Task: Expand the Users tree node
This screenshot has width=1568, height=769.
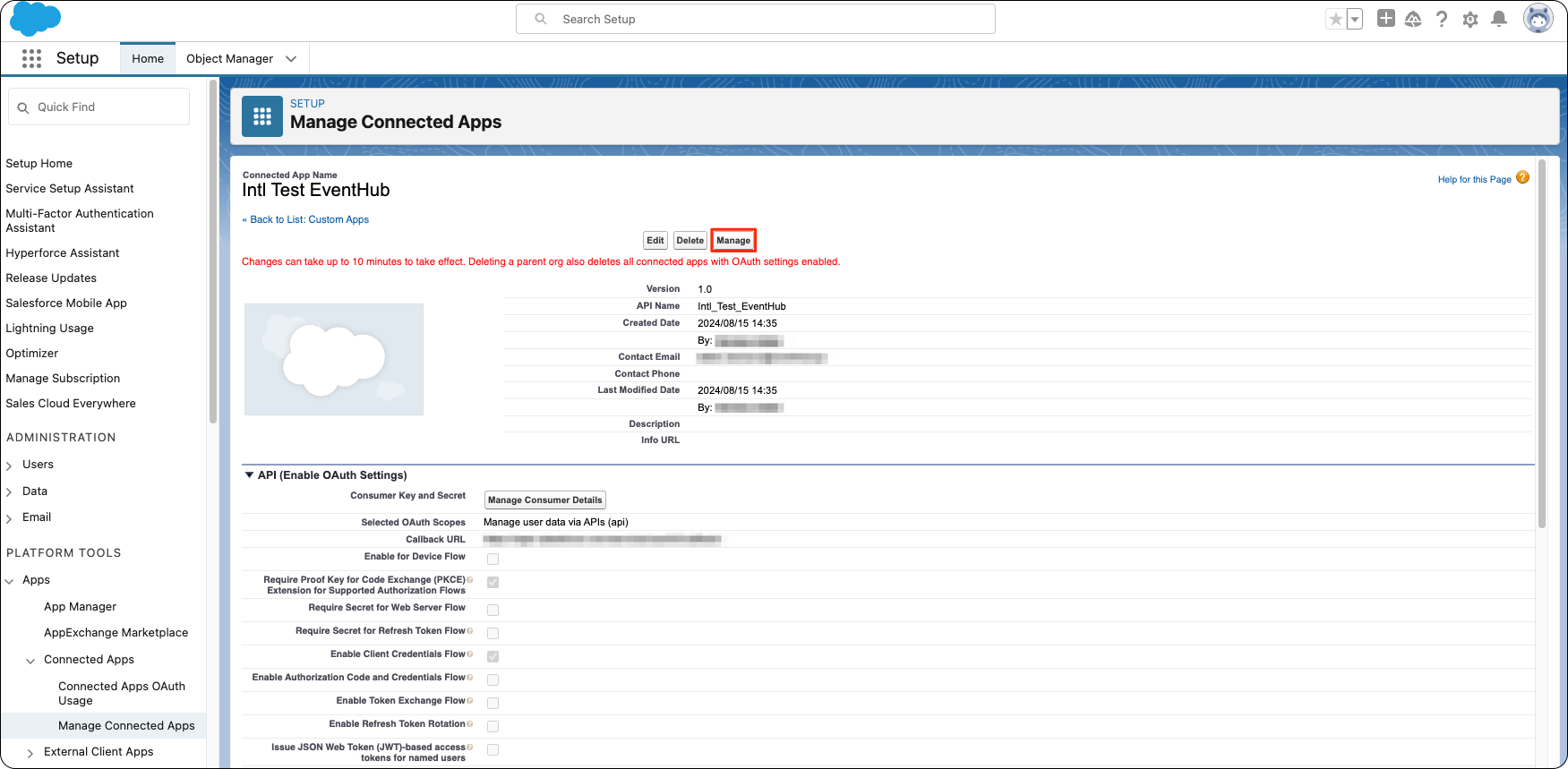Action: coord(9,466)
